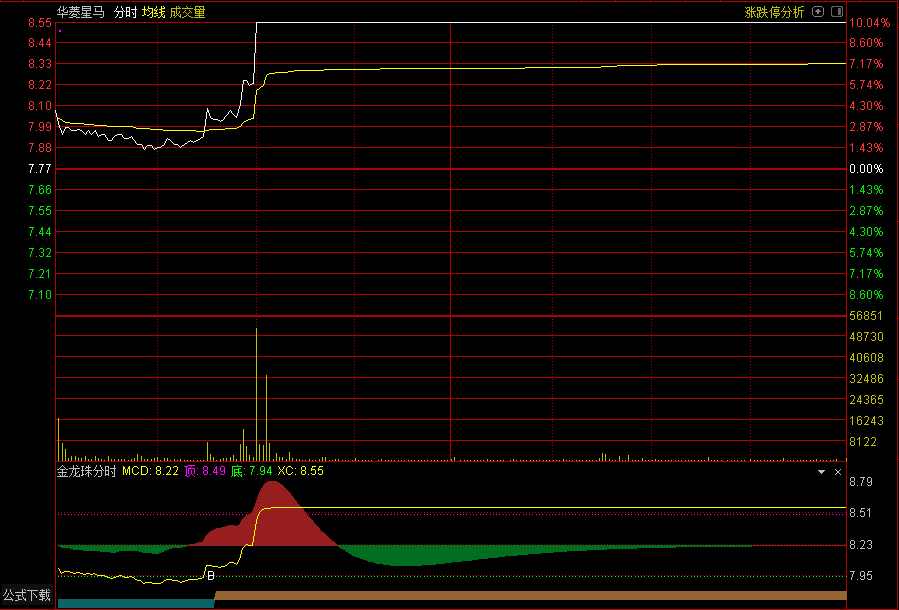Click the 底: 7.94 indicator value
The width and height of the screenshot is (899, 610).
tap(251, 471)
